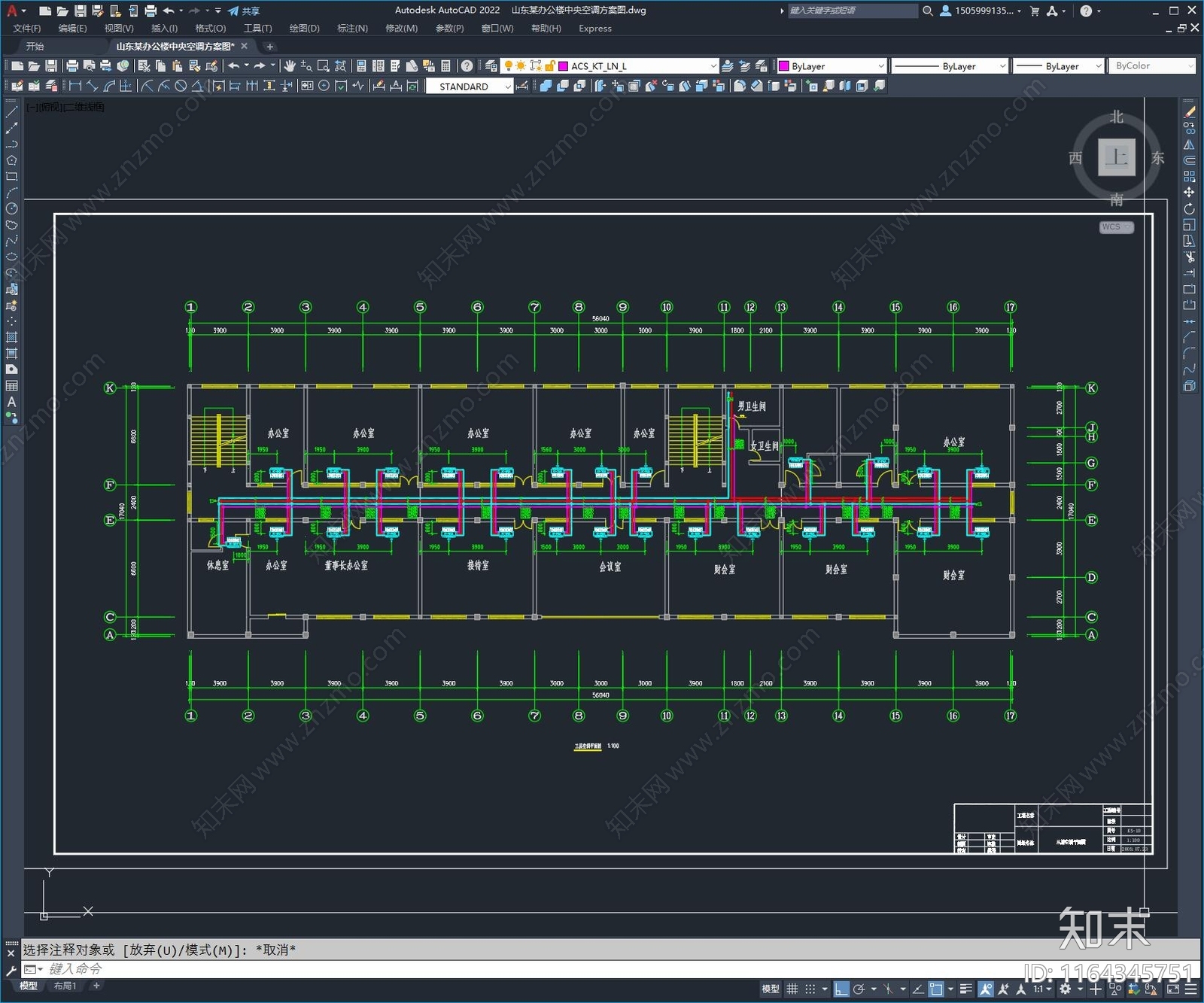Open the Help question mark icon
The image size is (1204, 1003).
coord(467,66)
